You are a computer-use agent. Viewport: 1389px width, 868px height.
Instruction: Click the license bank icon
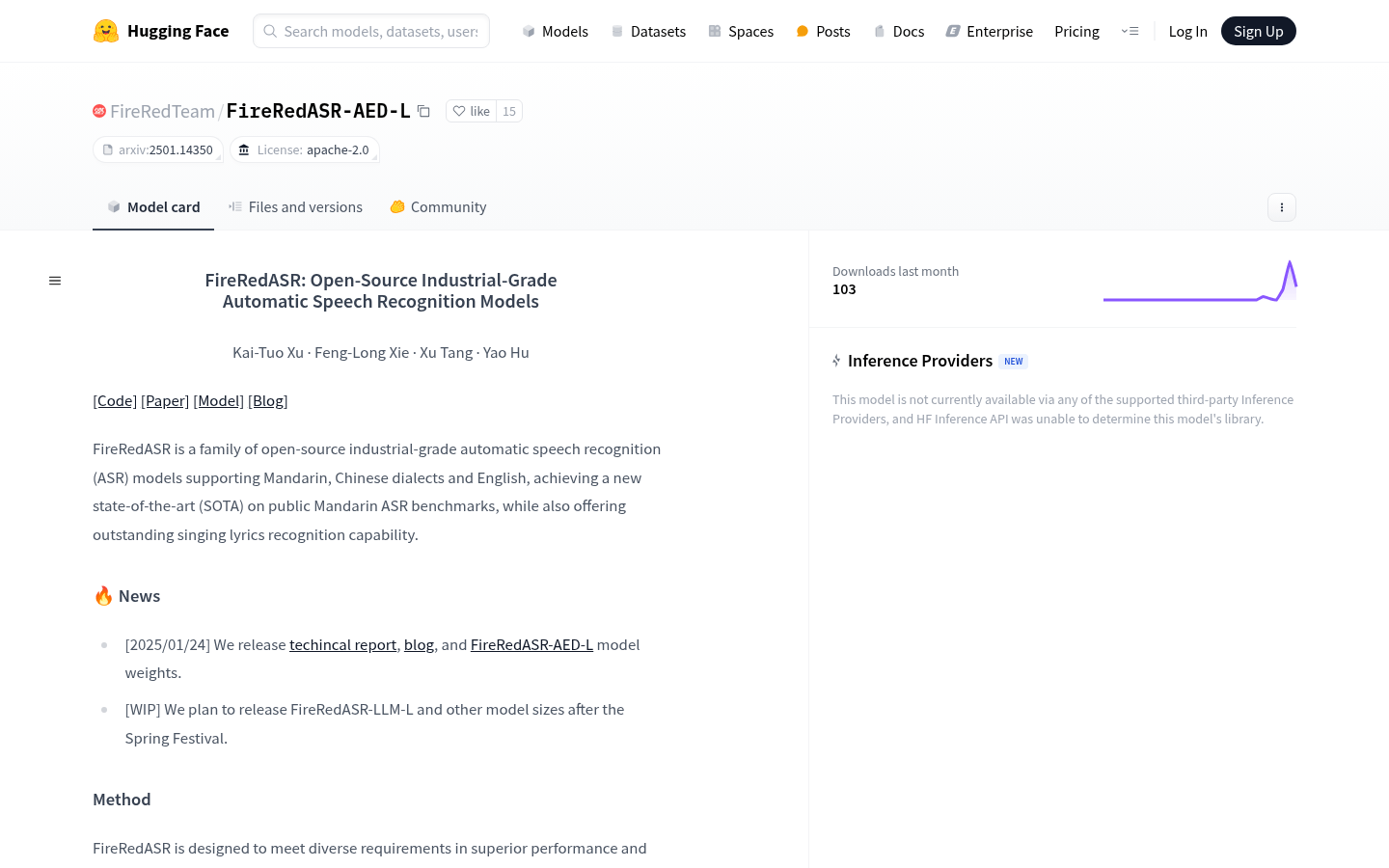click(244, 149)
